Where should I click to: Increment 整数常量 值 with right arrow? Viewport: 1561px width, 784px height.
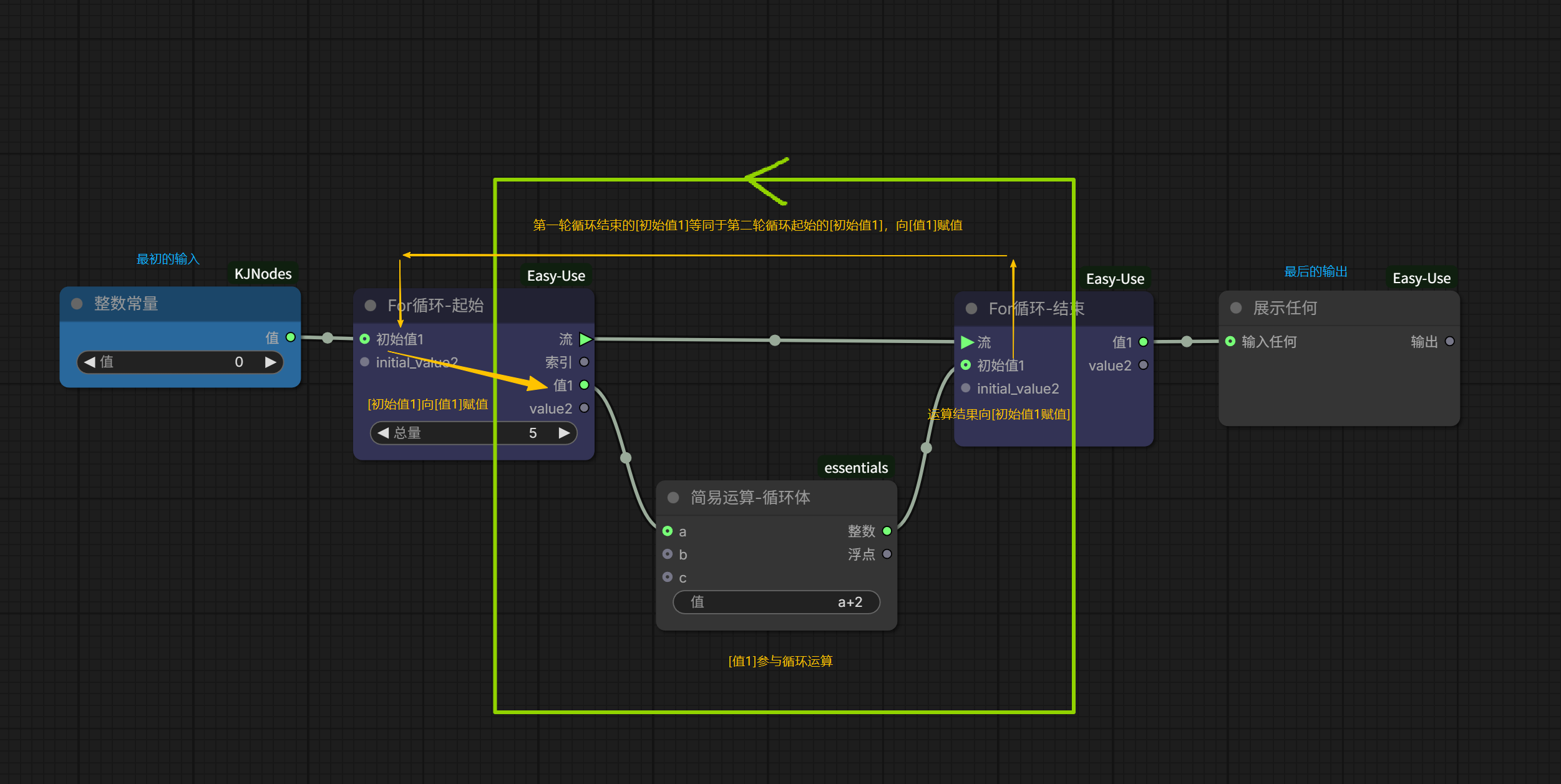(270, 362)
